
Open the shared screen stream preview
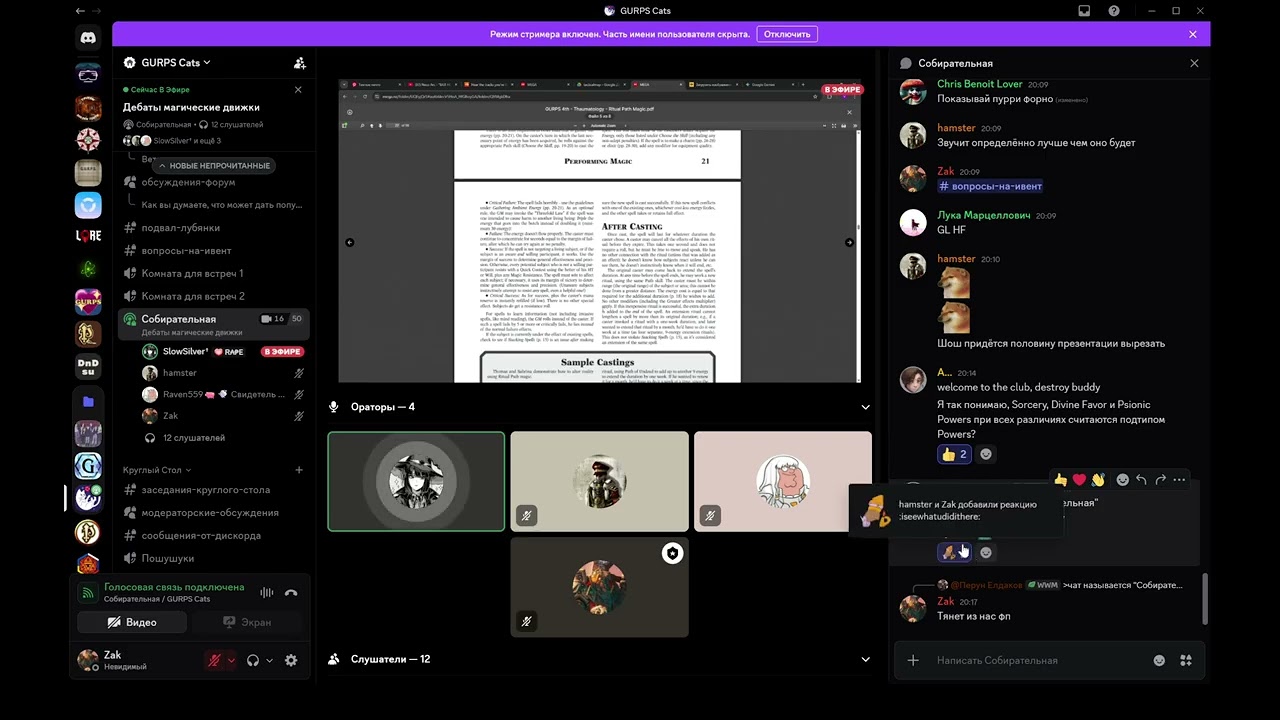click(x=599, y=231)
